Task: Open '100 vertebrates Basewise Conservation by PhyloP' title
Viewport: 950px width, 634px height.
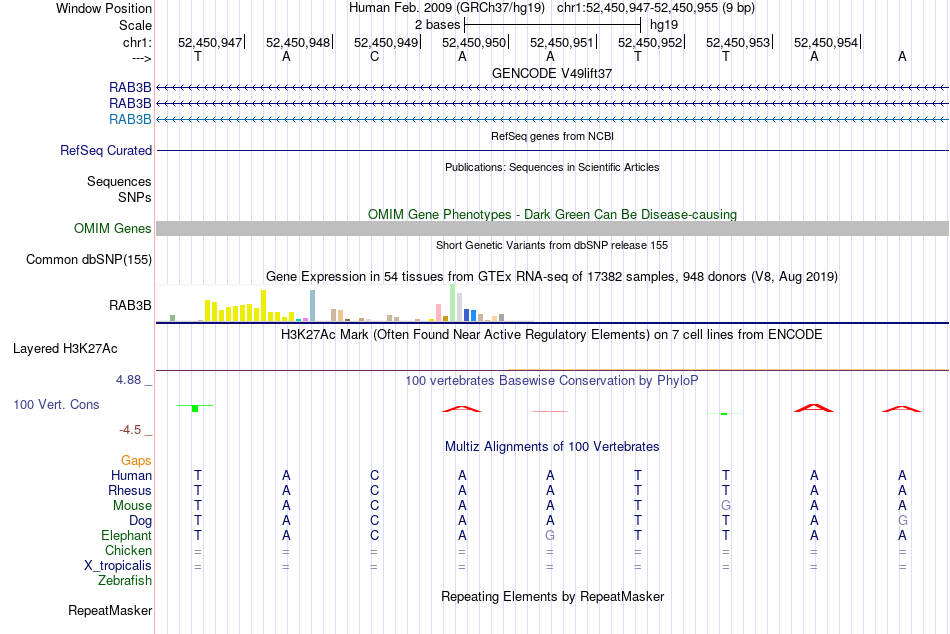Action: point(552,381)
